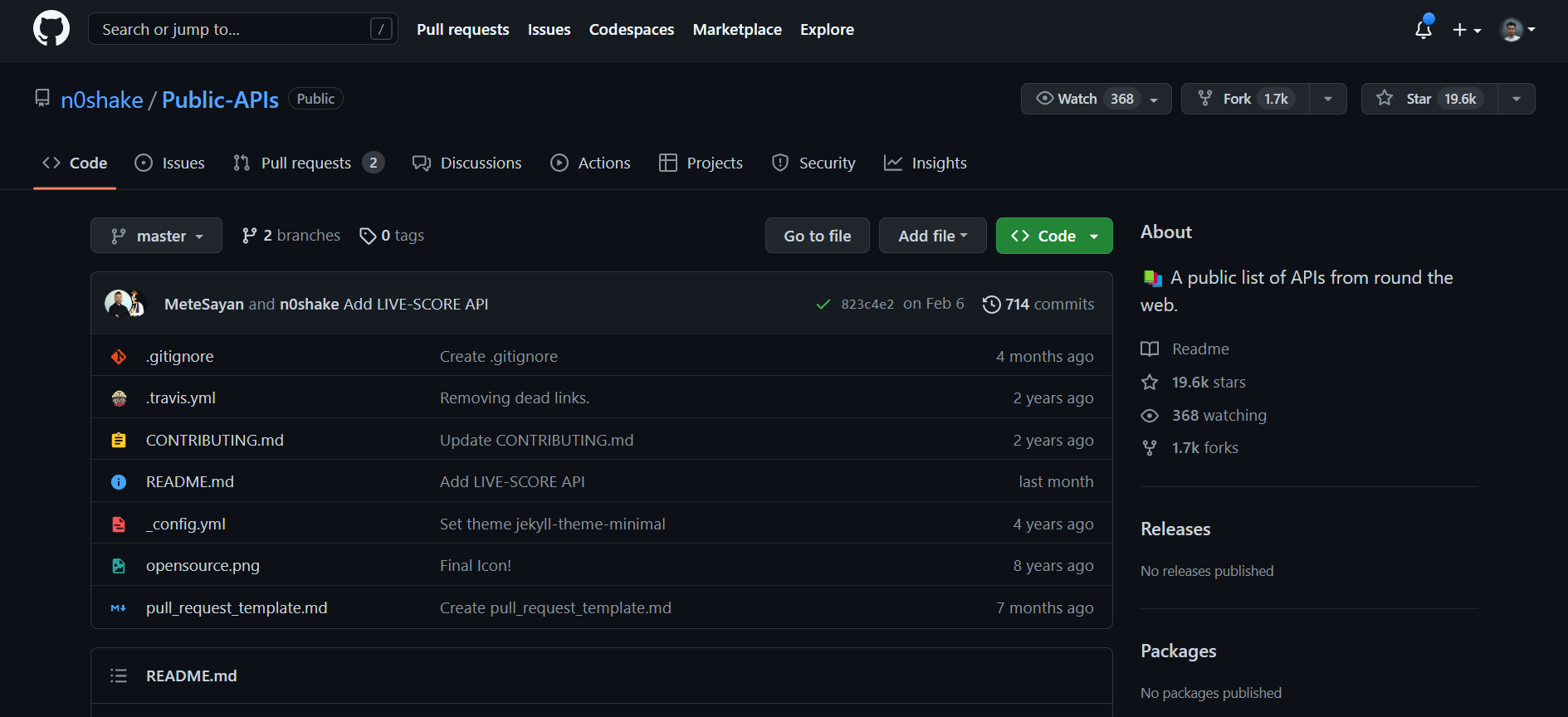Image resolution: width=1568 pixels, height=717 pixels.
Task: Focus the Search or jump to field
Action: click(242, 29)
